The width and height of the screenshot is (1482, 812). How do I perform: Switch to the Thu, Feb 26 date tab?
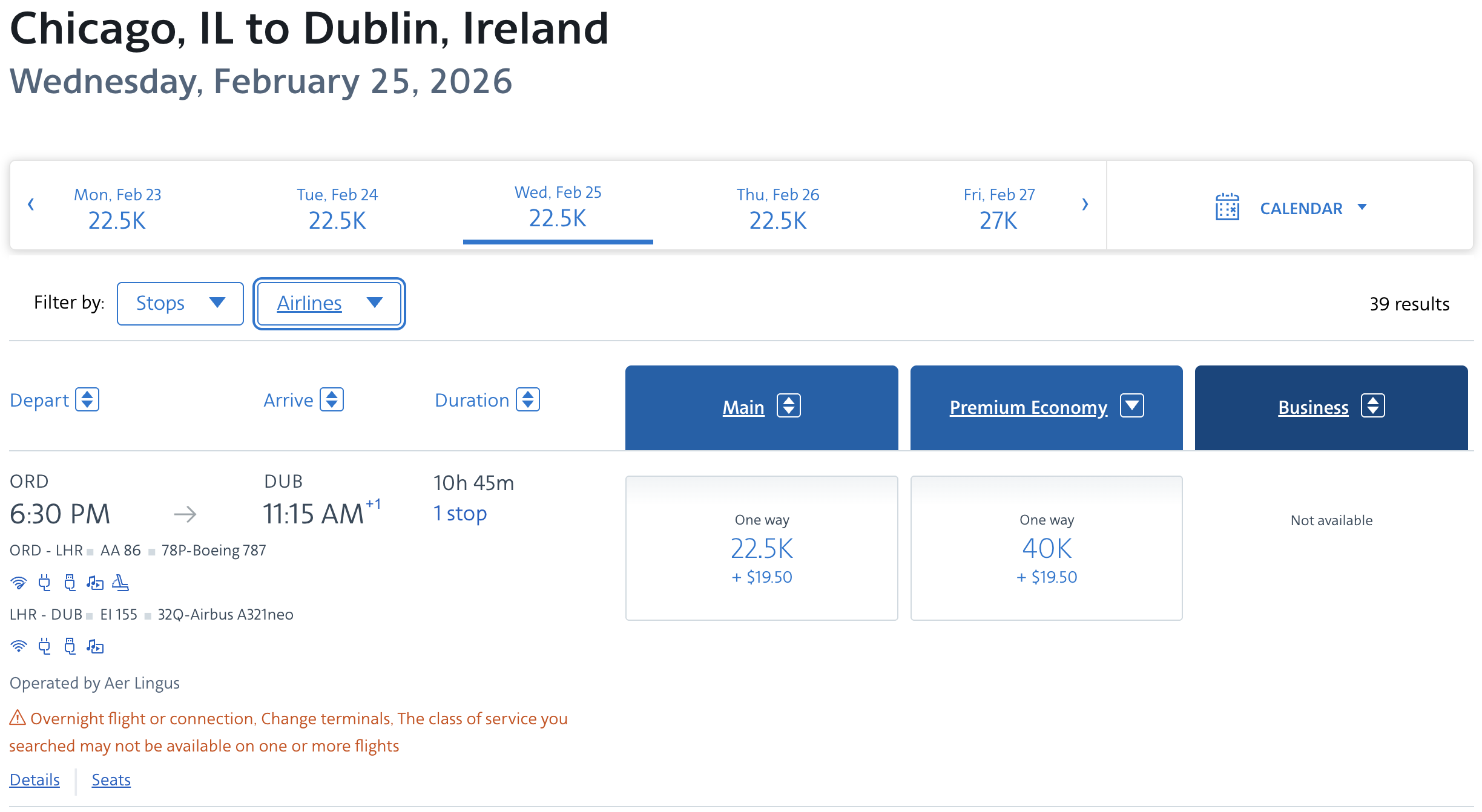pyautogui.click(x=778, y=208)
